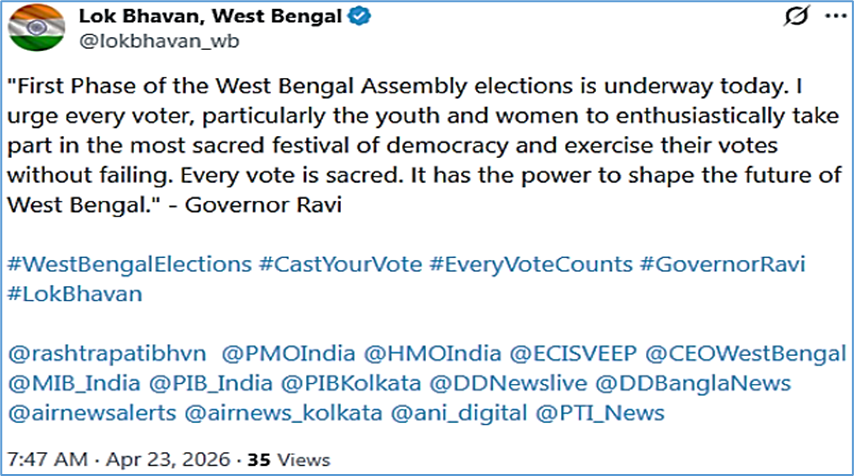Open the #WestBengalElections hashtag

[x=130, y=265]
